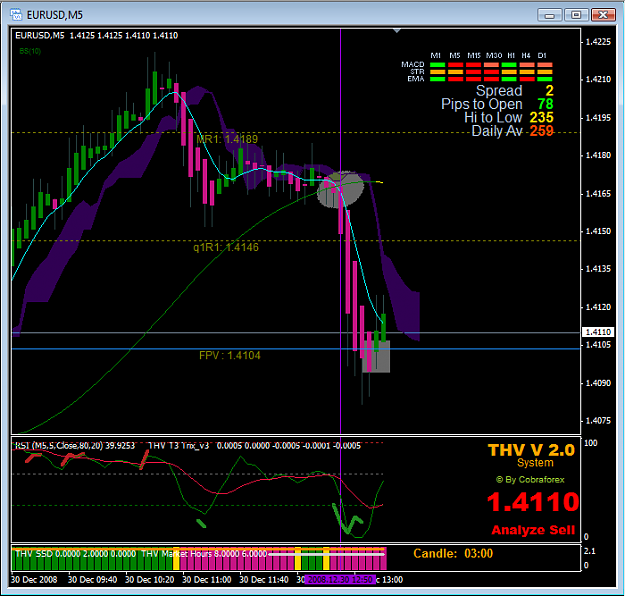Click the D1 timeframe column header
Viewport: 625px width, 596px height.
pyautogui.click(x=542, y=55)
